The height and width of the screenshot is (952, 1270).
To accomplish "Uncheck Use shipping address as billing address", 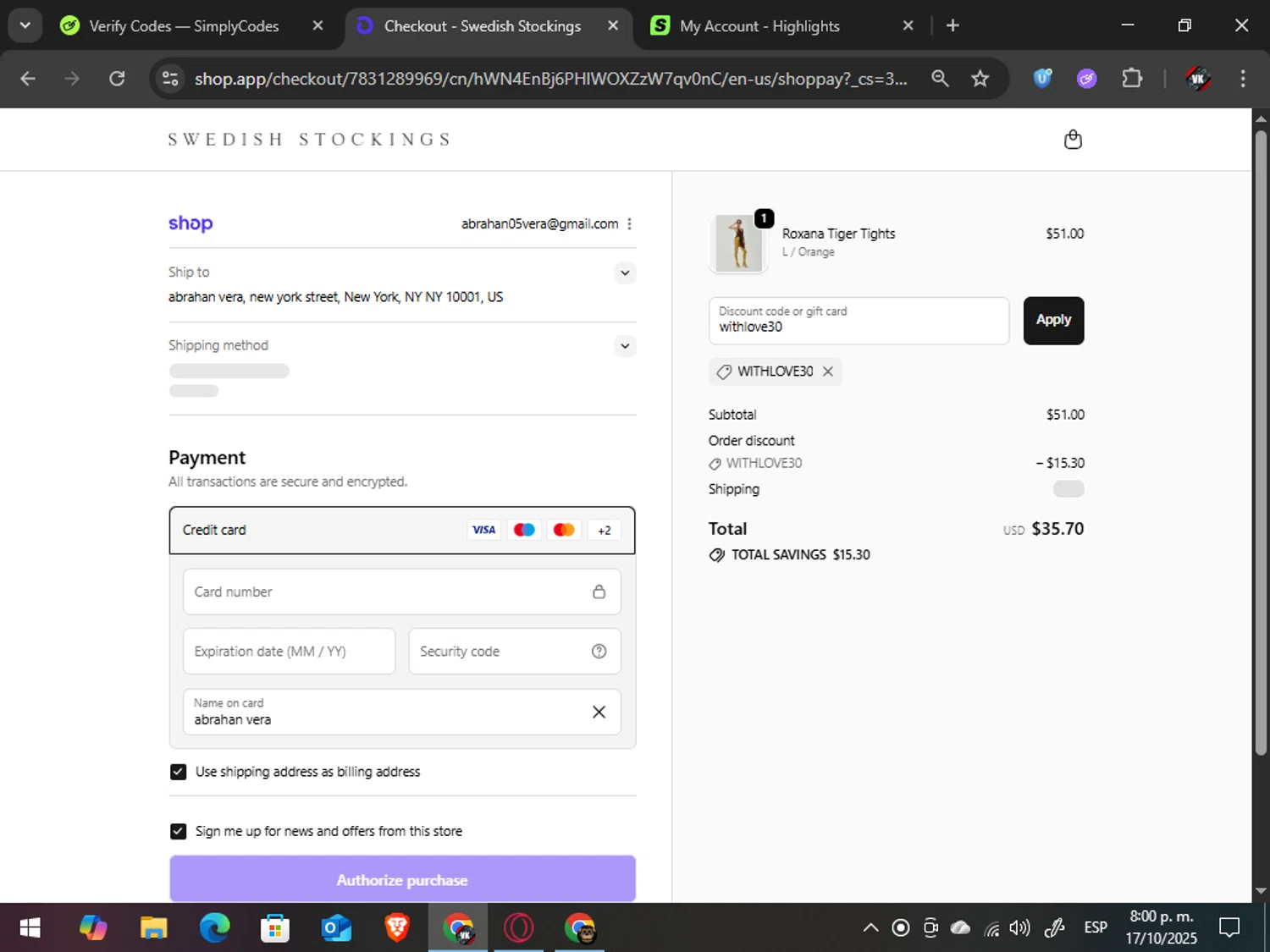I will point(178,772).
